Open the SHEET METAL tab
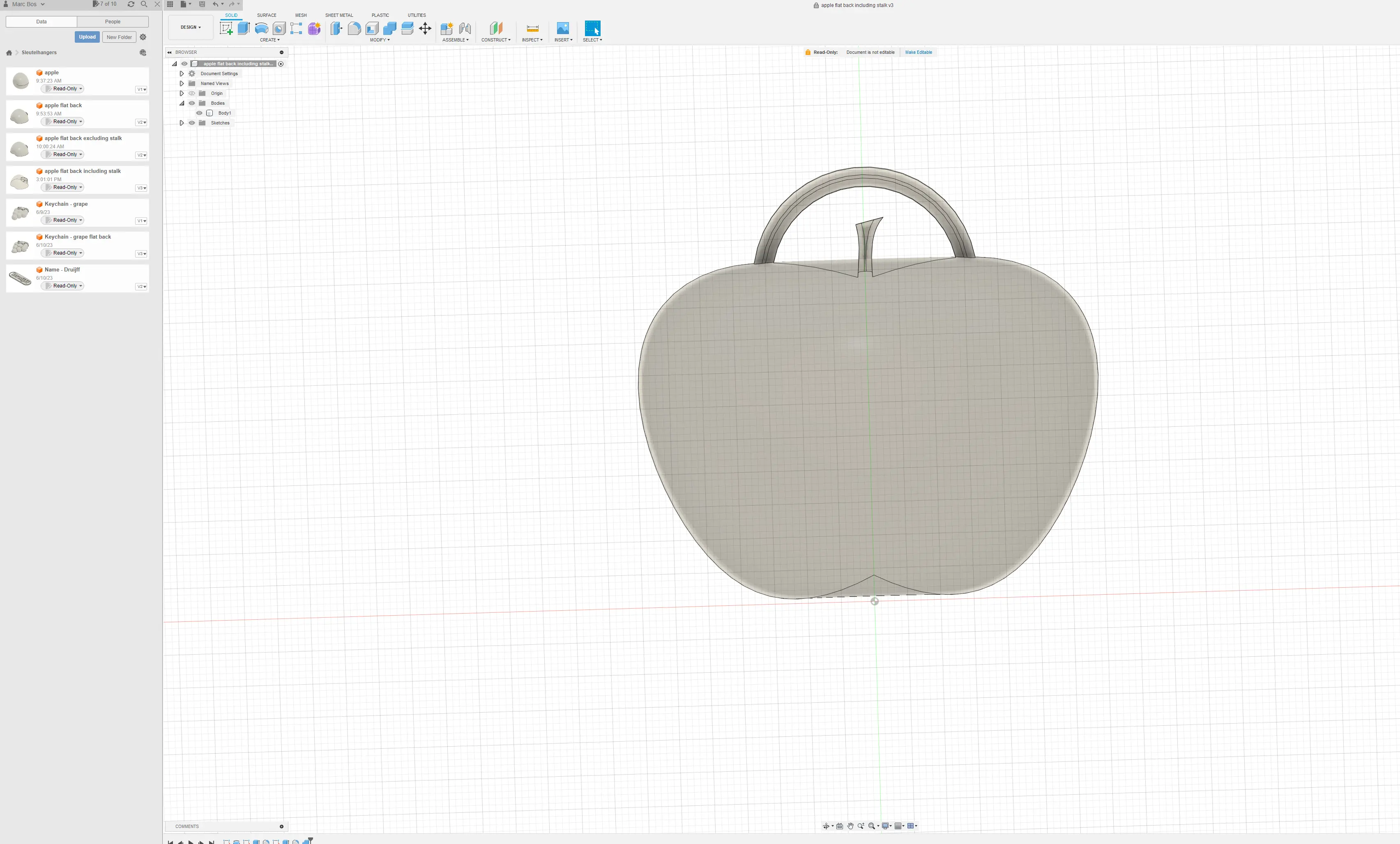1400x844 pixels. 338,15
